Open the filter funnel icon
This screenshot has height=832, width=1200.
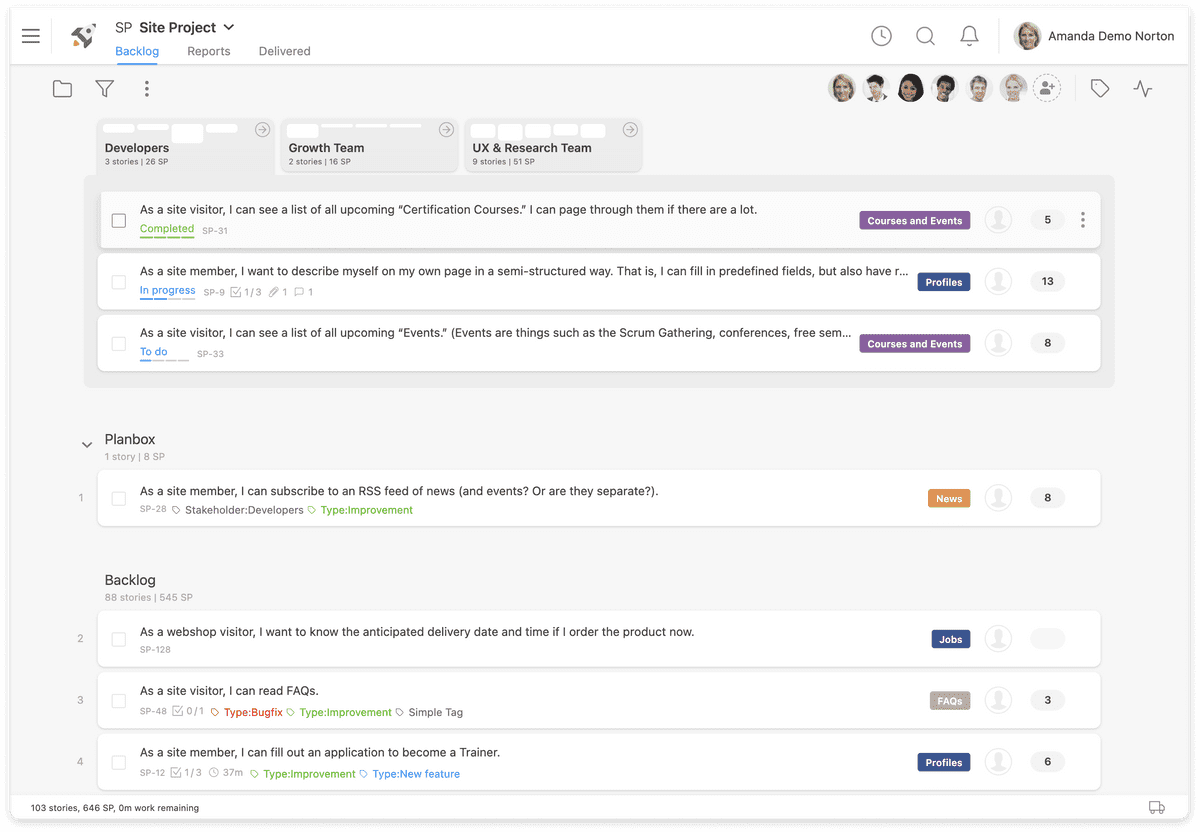pyautogui.click(x=104, y=89)
